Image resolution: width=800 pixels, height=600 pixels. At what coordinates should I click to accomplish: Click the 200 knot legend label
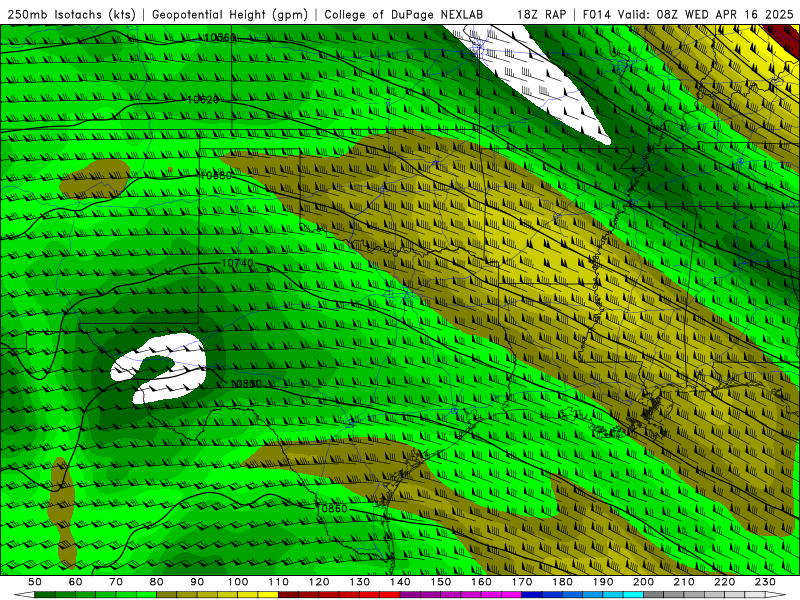pos(643,582)
